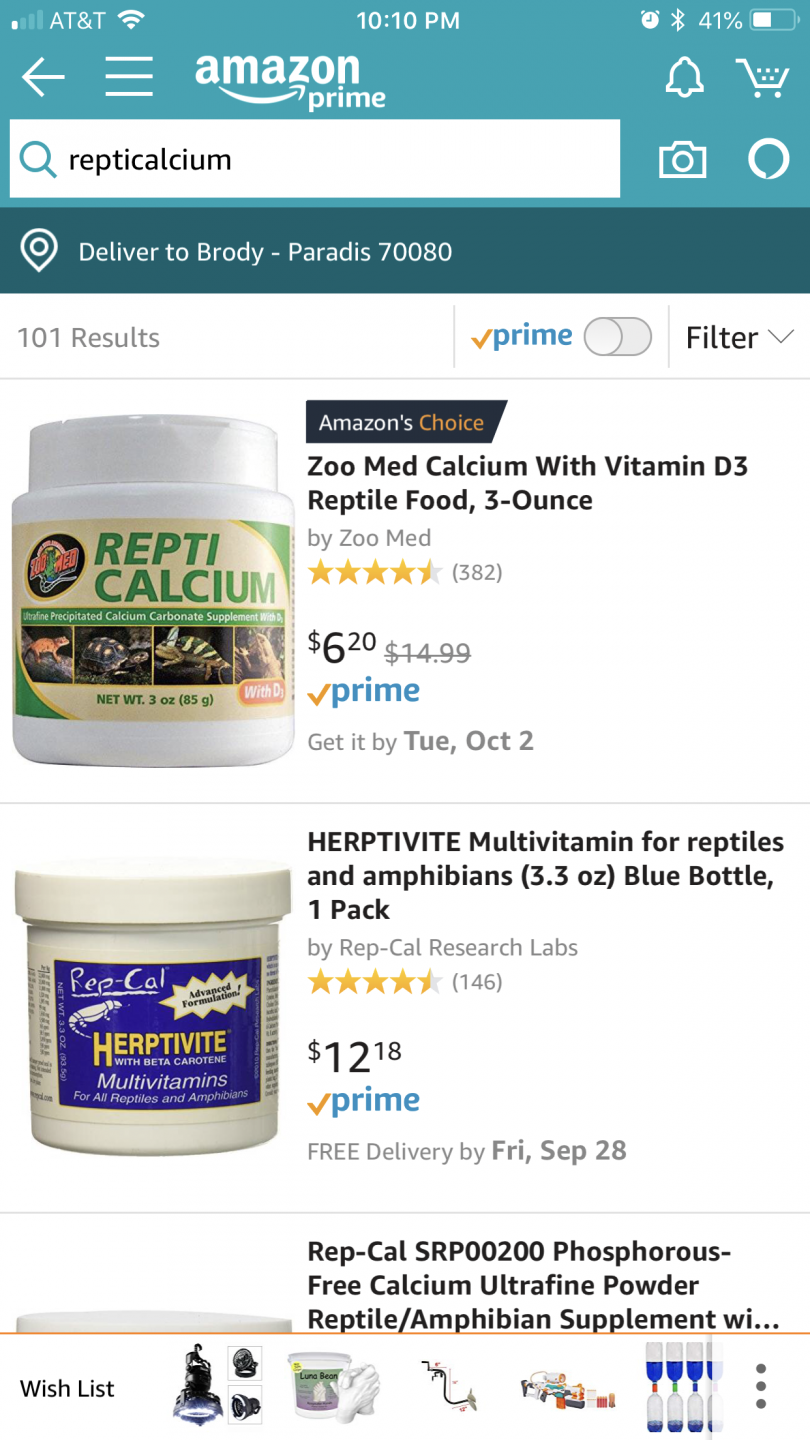Tap the back arrow icon

click(43, 77)
